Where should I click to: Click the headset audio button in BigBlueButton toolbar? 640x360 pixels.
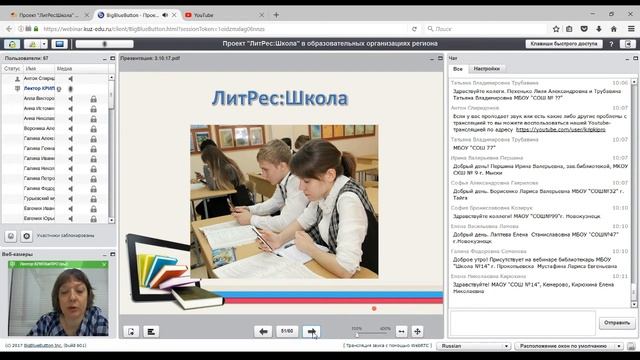12,44
